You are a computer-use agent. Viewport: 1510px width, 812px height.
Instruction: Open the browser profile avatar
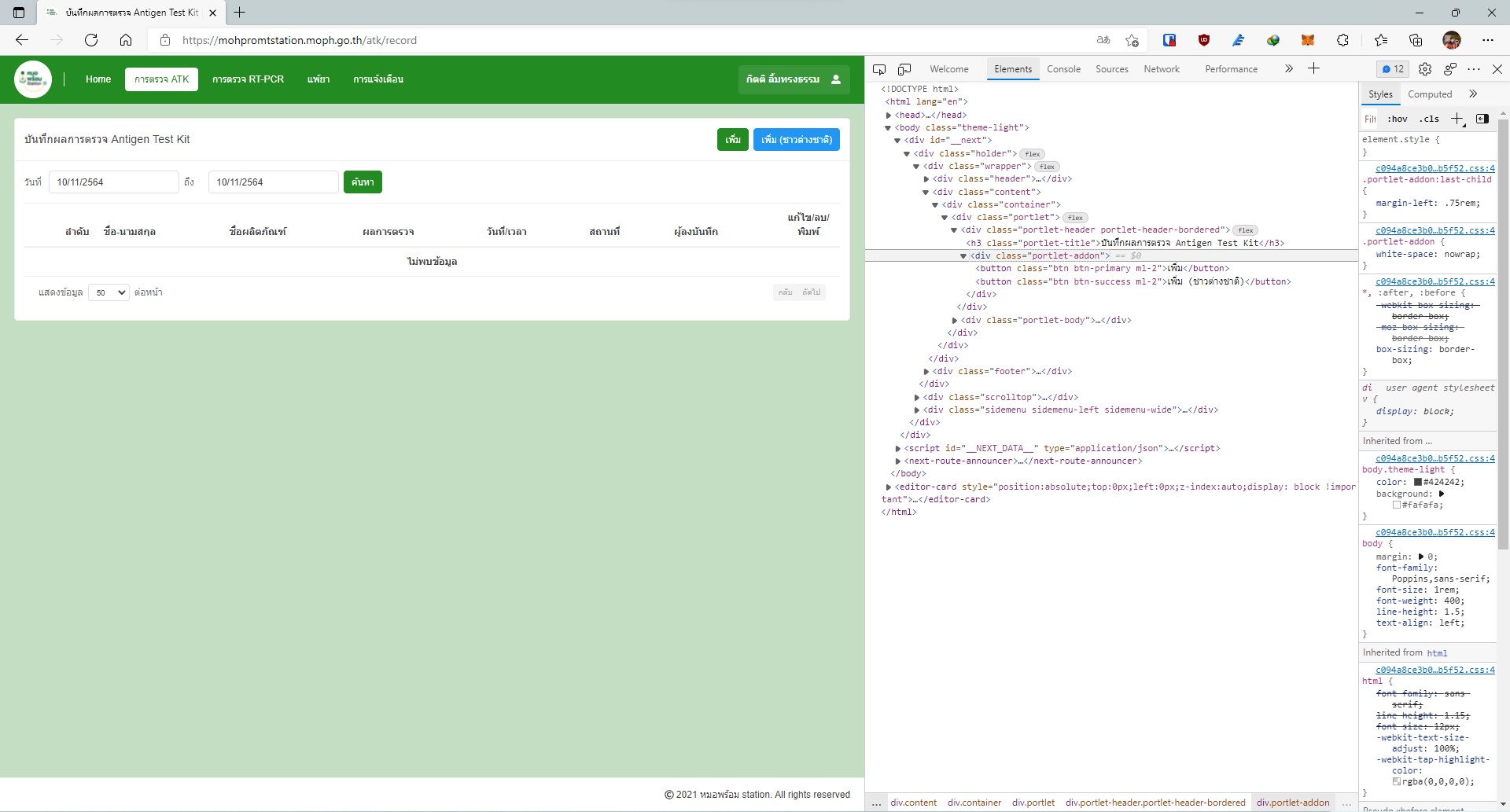pyautogui.click(x=1452, y=40)
